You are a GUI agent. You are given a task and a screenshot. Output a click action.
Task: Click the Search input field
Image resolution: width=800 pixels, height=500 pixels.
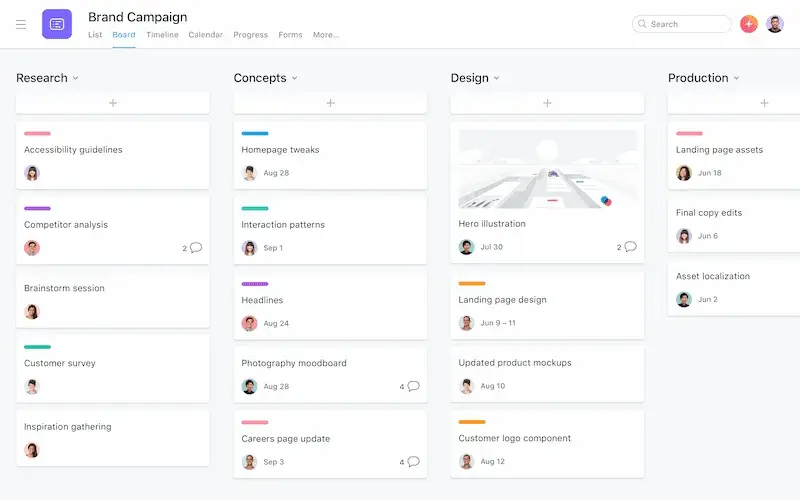point(685,24)
